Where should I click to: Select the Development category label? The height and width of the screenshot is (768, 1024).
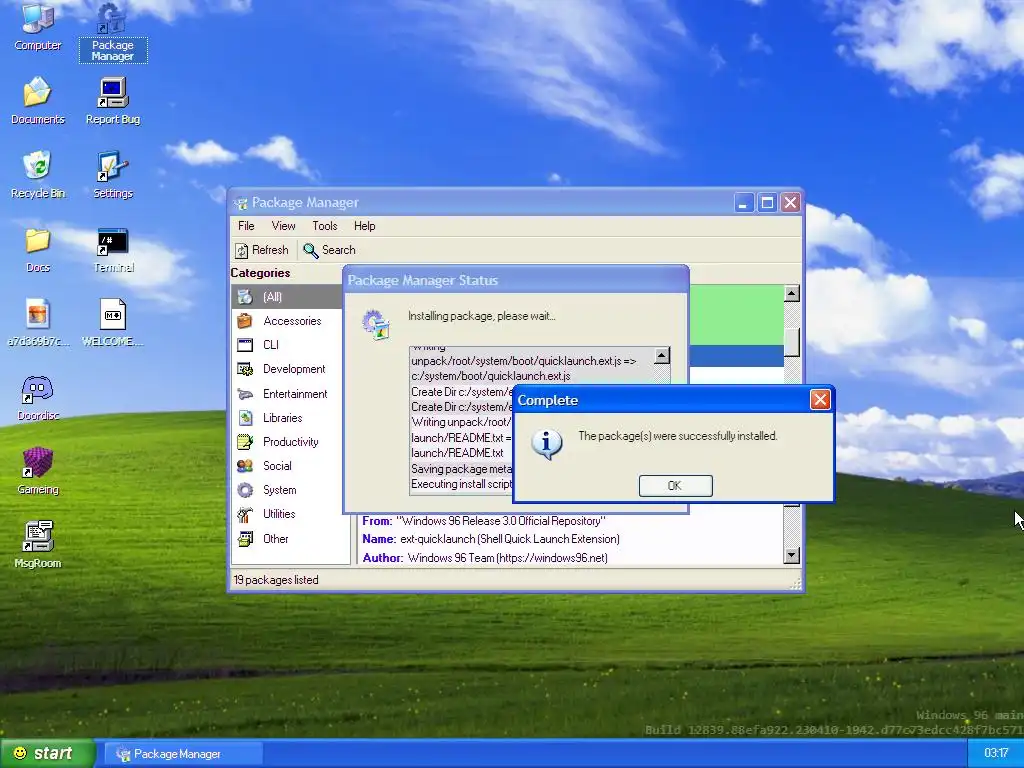point(294,369)
